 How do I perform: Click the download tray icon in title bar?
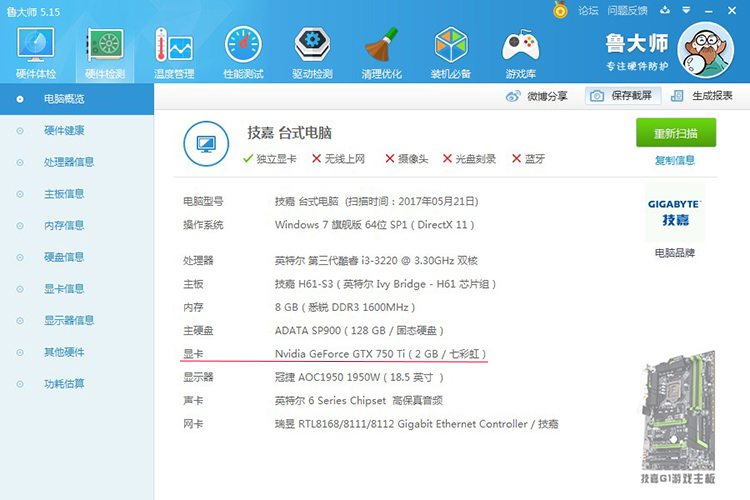(665, 10)
